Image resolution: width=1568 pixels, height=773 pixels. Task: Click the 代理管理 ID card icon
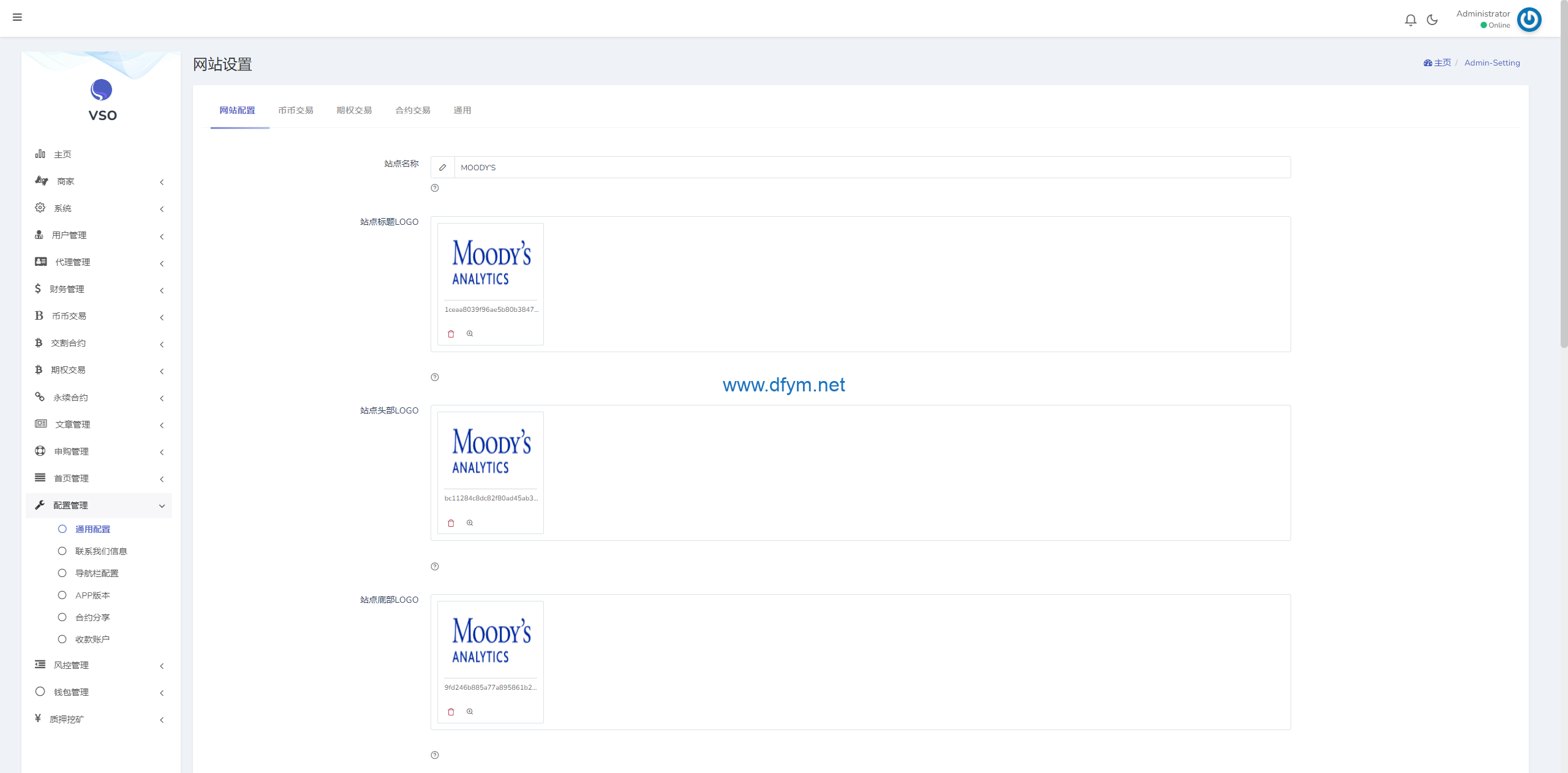click(x=41, y=262)
